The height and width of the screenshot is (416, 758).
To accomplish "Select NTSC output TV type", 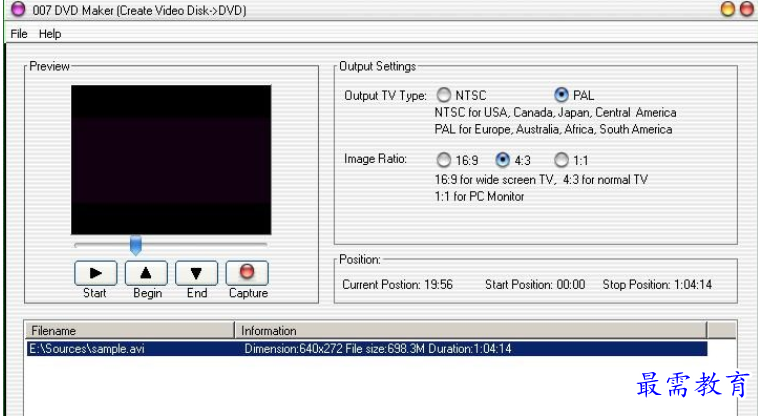I will click(443, 95).
